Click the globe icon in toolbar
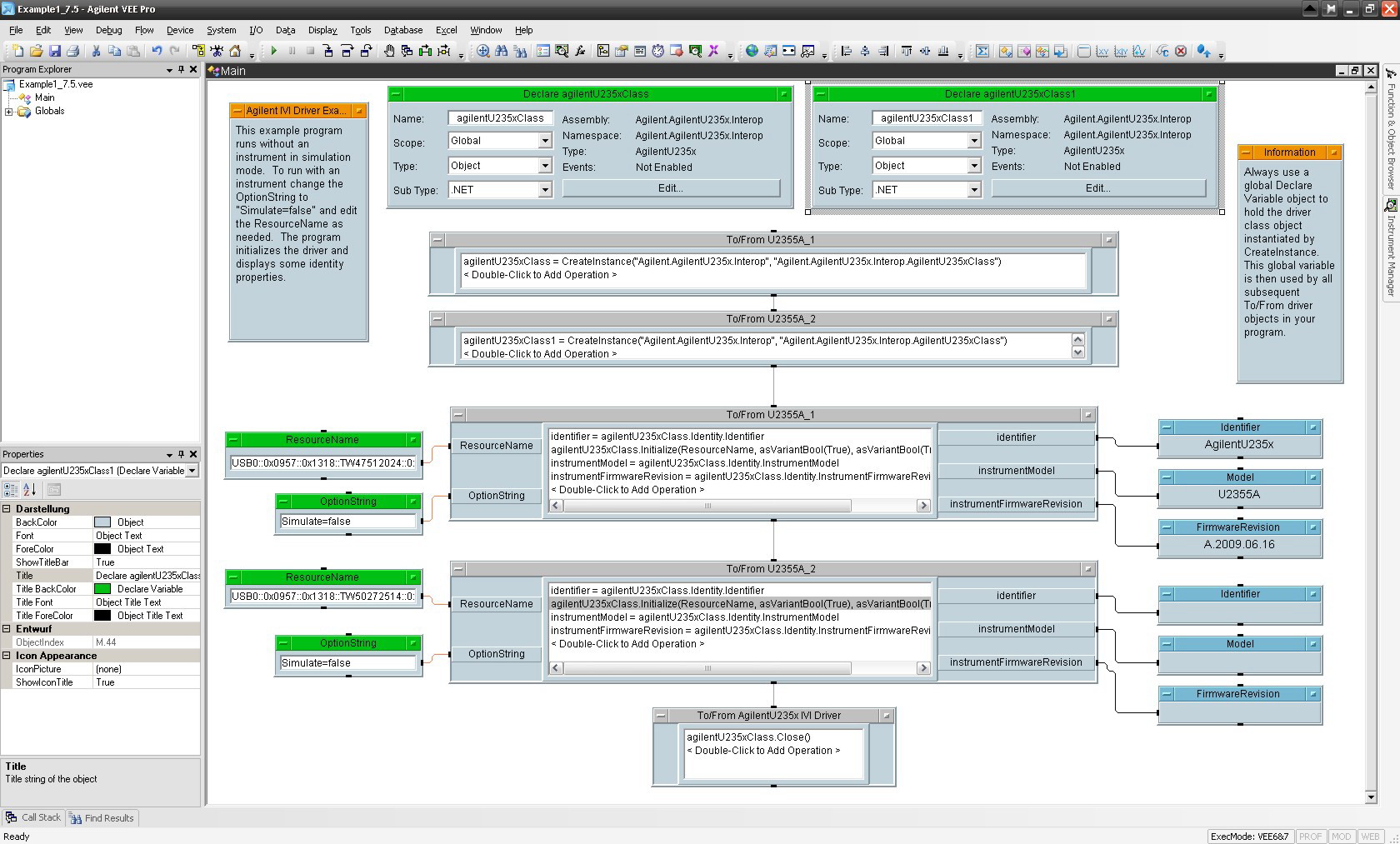Image resolution: width=1400 pixels, height=844 pixels. tap(752, 51)
